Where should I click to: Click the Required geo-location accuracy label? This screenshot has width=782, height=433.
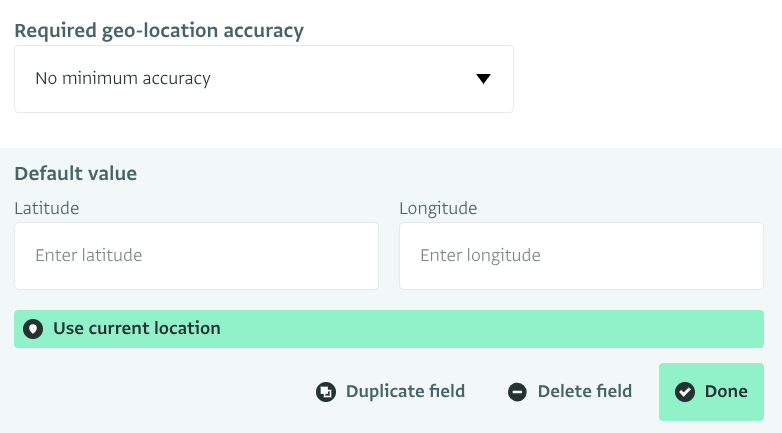click(x=159, y=31)
